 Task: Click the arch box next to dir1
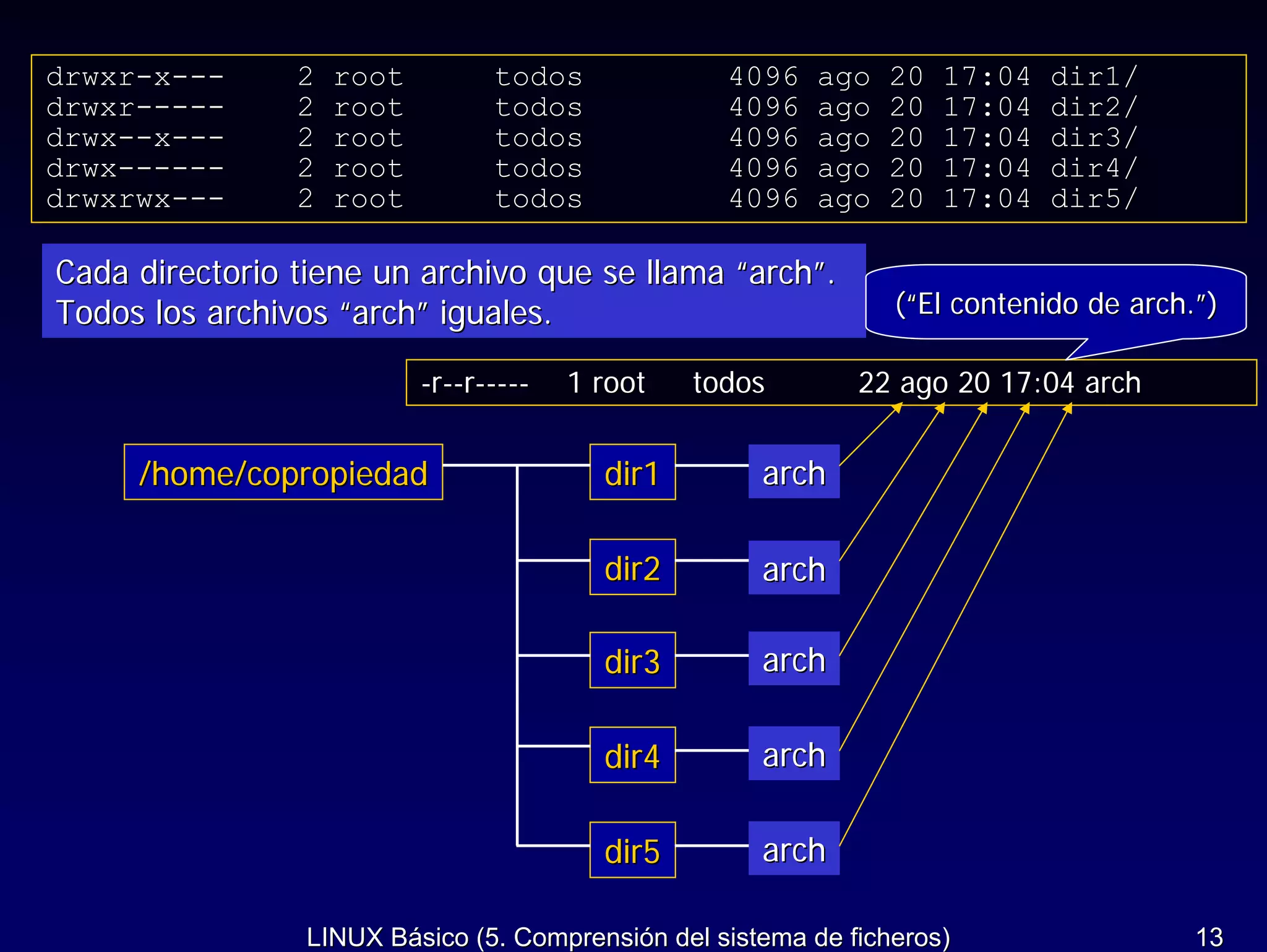pos(794,471)
